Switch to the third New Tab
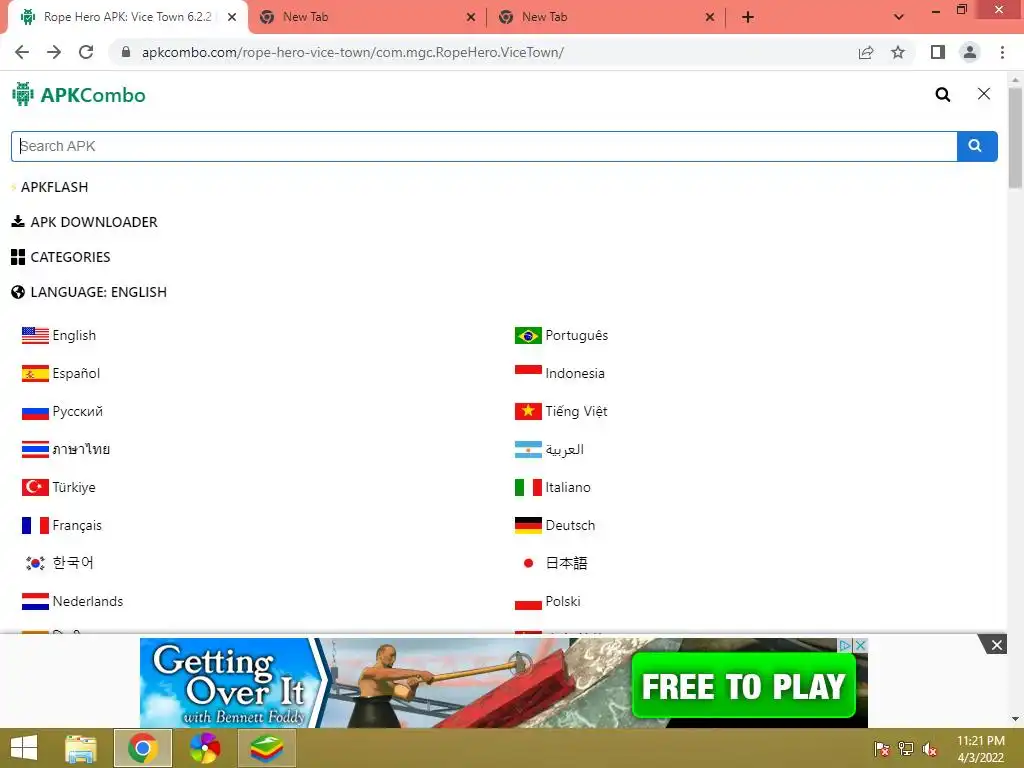Screen dimensions: 1024x768 605,17
